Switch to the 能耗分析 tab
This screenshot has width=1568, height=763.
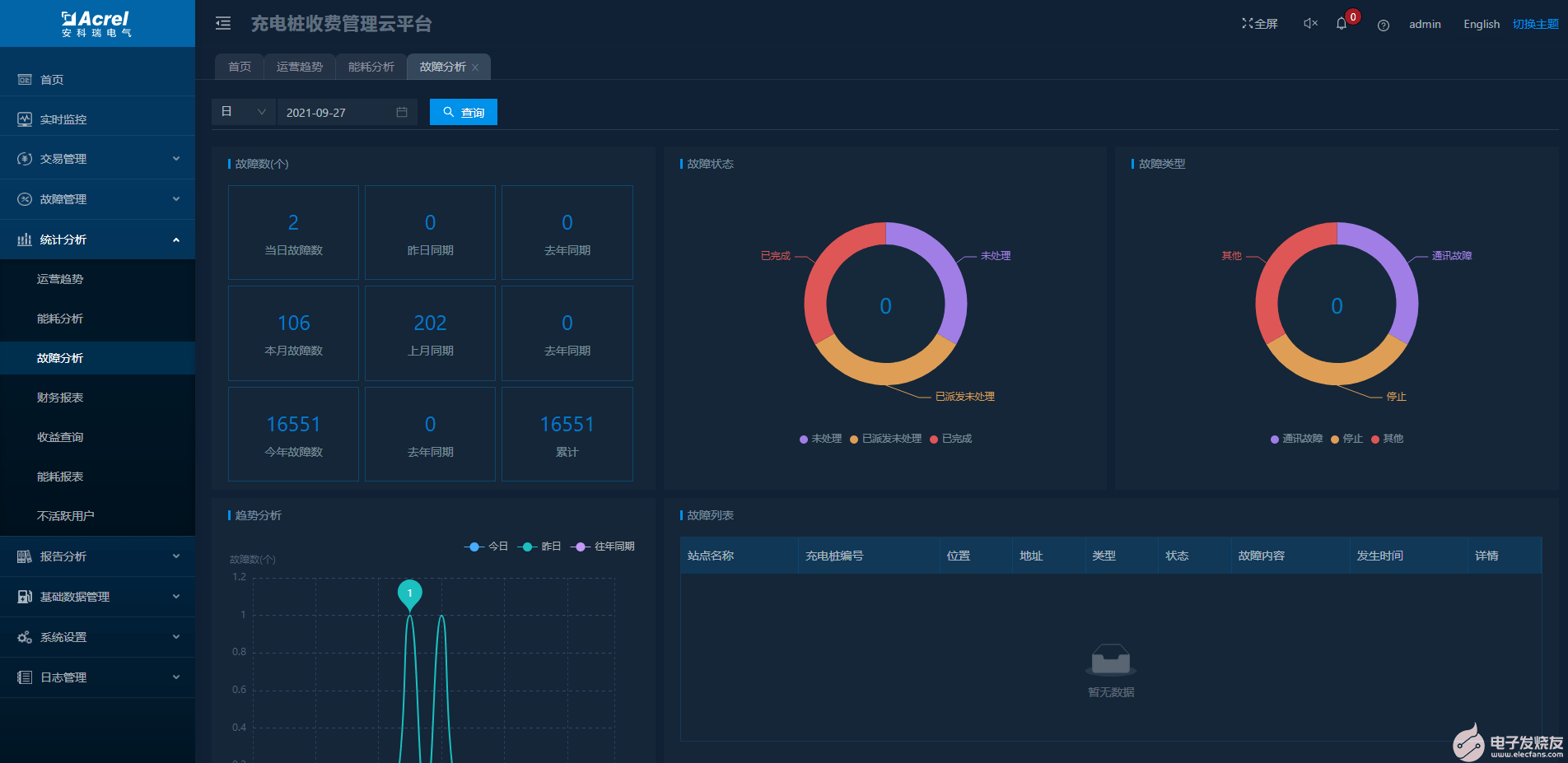click(370, 67)
